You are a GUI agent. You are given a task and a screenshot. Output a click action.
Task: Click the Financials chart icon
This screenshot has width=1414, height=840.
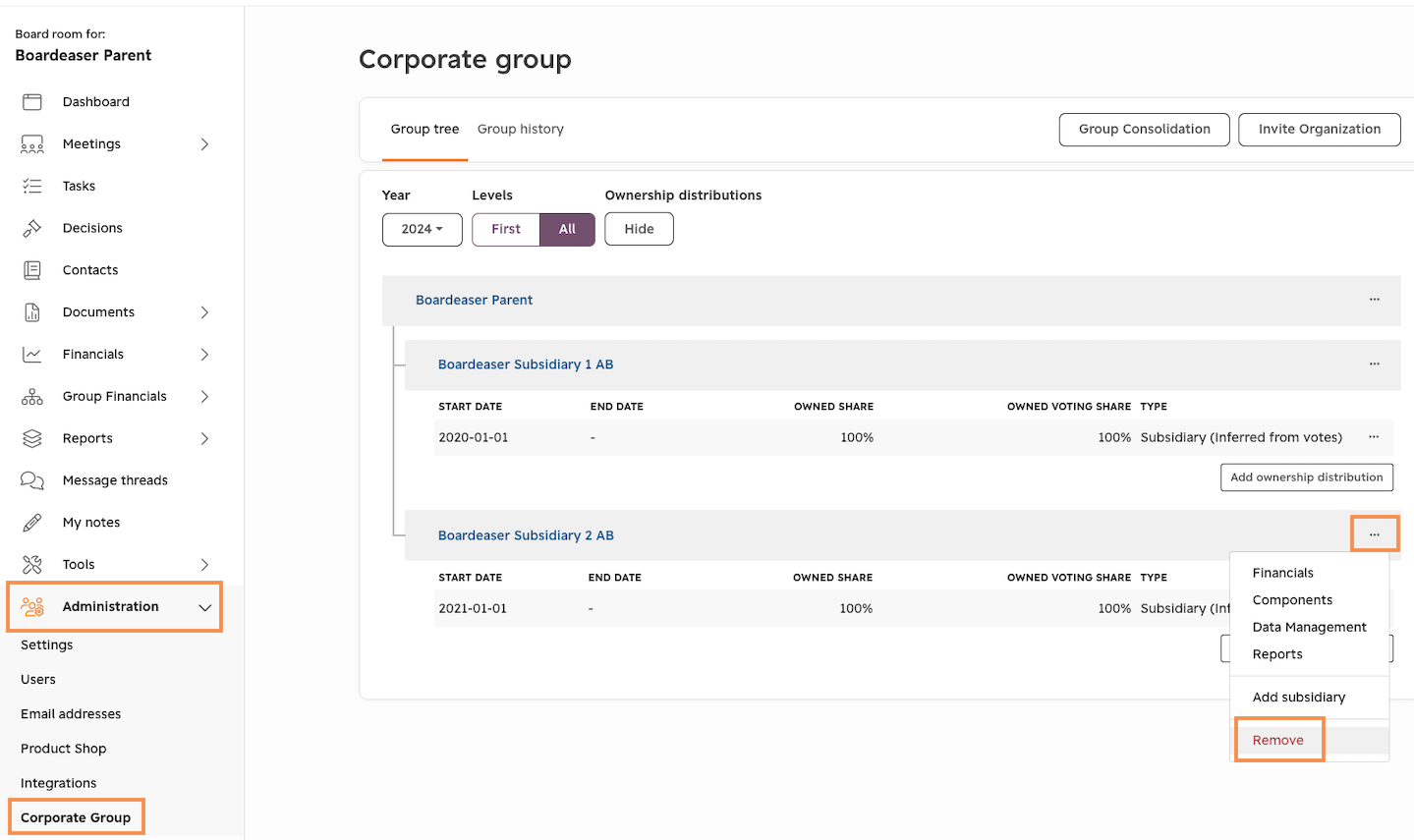tap(32, 355)
